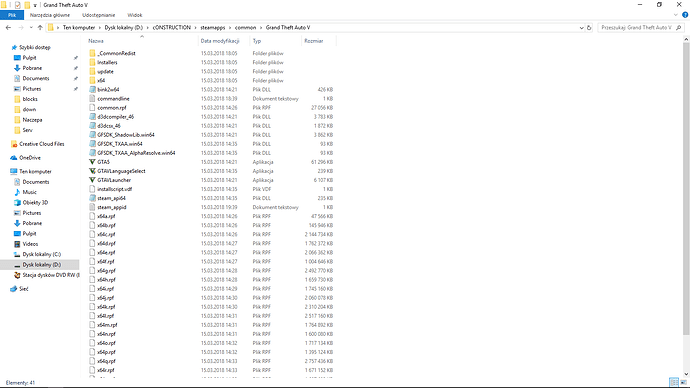The height and width of the screenshot is (388, 690).
Task: Switch to details view icon in status bar
Action: tap(674, 382)
